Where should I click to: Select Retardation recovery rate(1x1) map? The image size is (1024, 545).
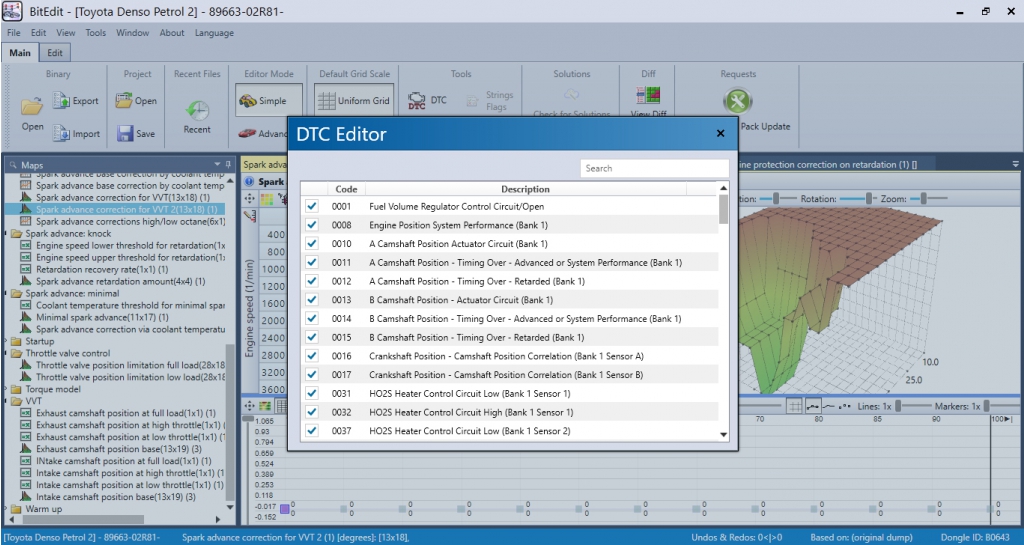coord(102,270)
